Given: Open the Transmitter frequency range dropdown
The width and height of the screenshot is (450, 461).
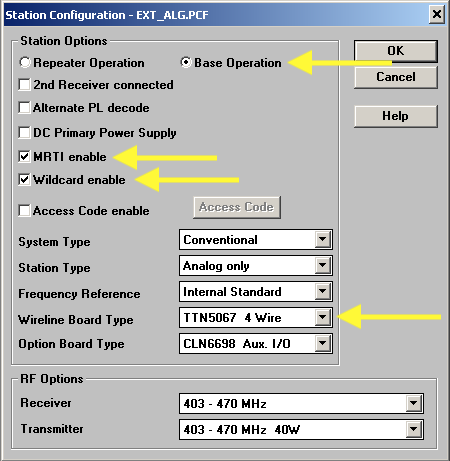Looking at the screenshot, I should point(414,429).
